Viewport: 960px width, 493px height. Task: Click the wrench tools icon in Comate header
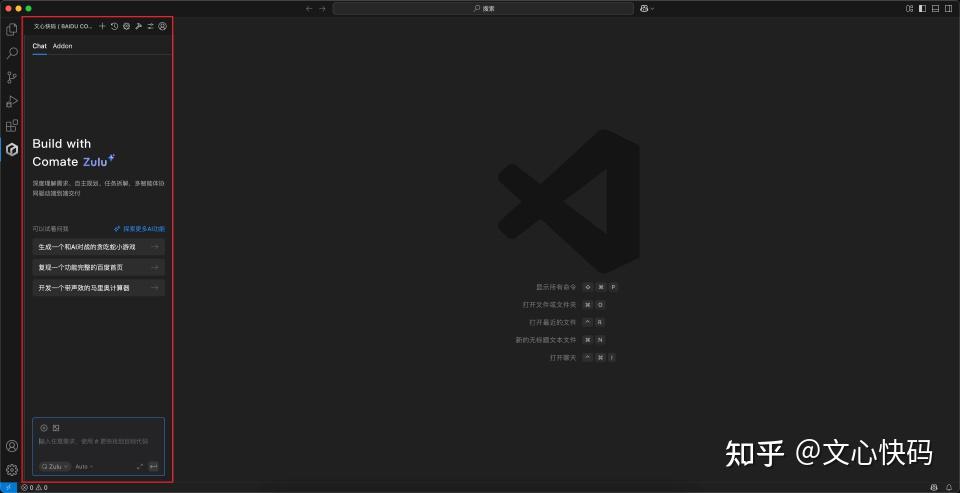[138, 26]
